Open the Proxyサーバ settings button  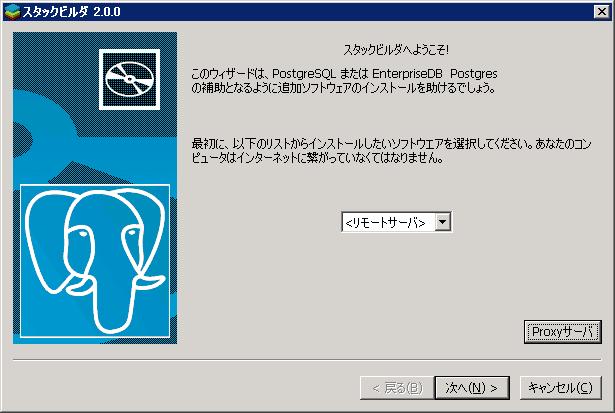pyautogui.click(x=562, y=332)
